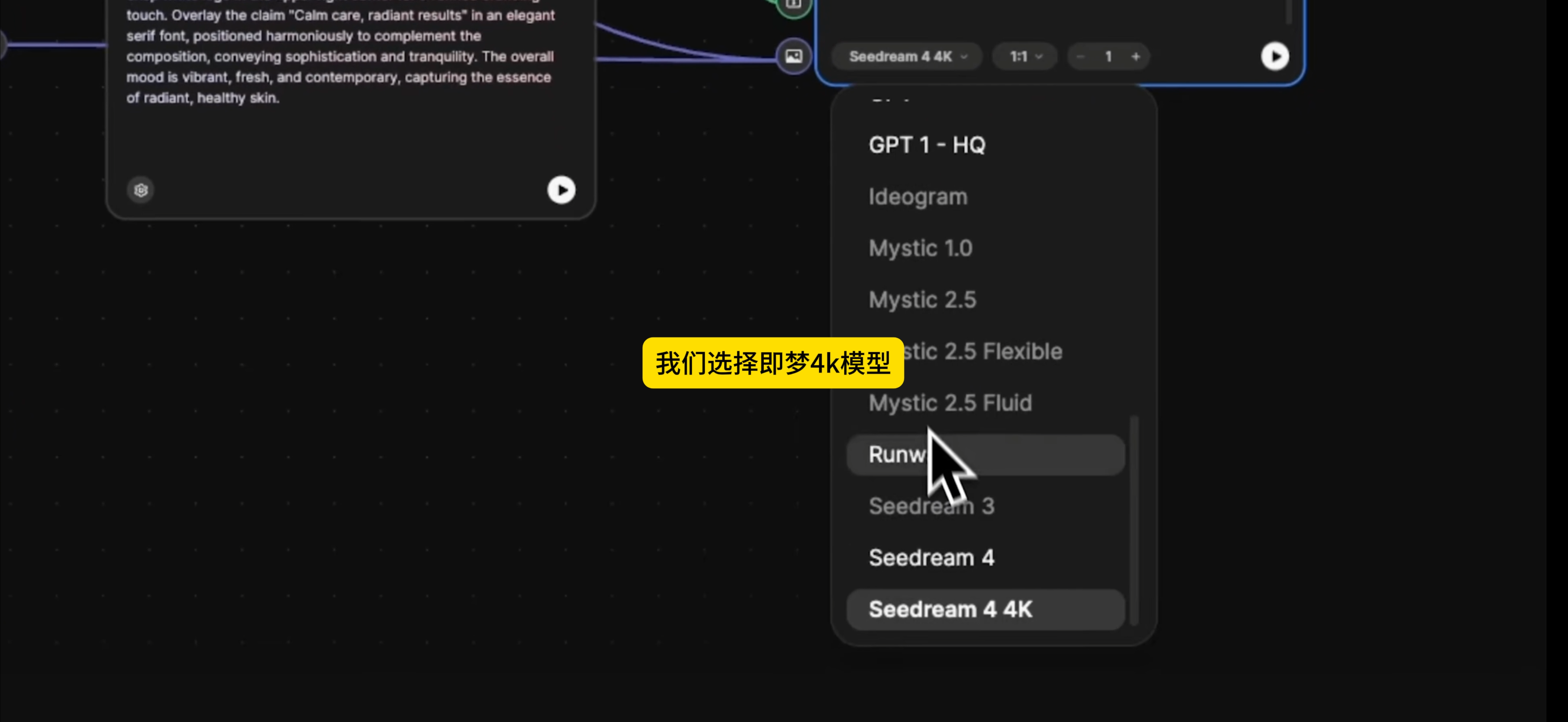1568x722 pixels.
Task: Select Ideogram model
Action: pyautogui.click(x=985, y=196)
